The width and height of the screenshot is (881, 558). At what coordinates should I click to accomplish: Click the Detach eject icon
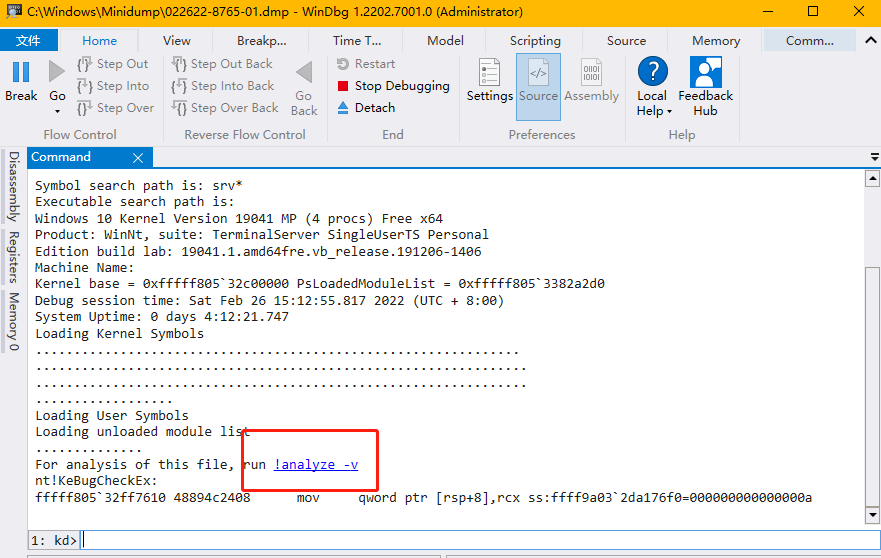pos(344,108)
